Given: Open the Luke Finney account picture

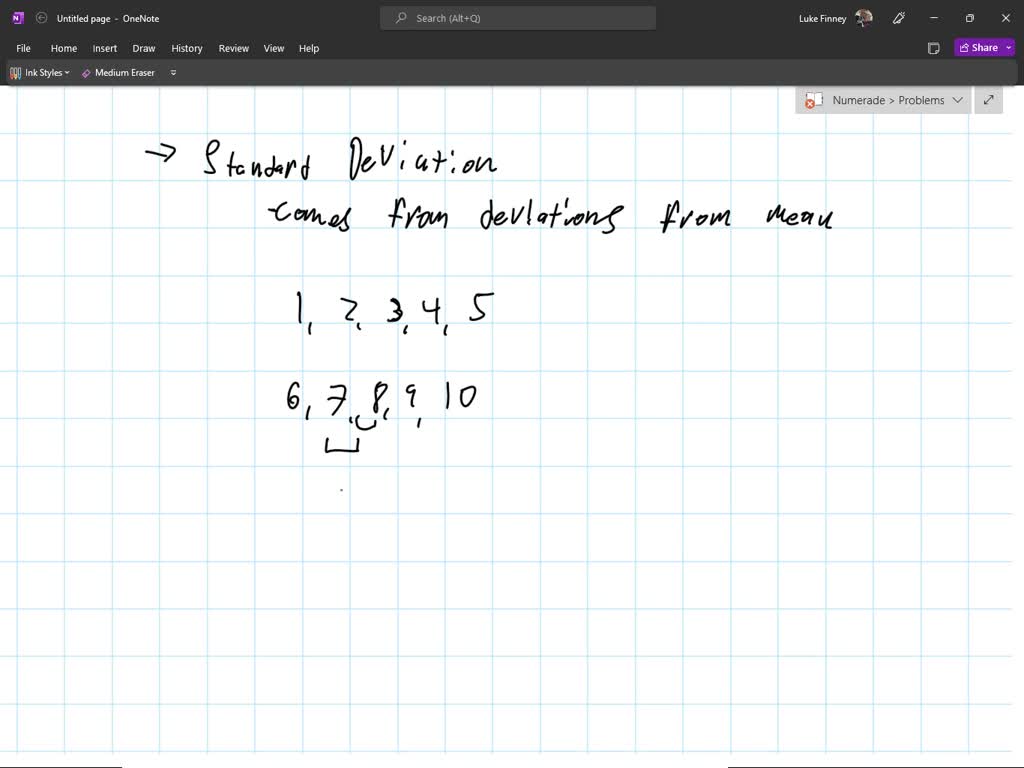Looking at the screenshot, I should tap(862, 17).
